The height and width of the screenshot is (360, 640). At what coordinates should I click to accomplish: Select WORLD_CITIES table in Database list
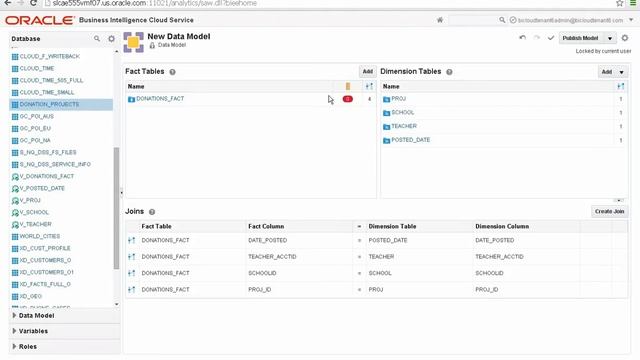coord(40,236)
